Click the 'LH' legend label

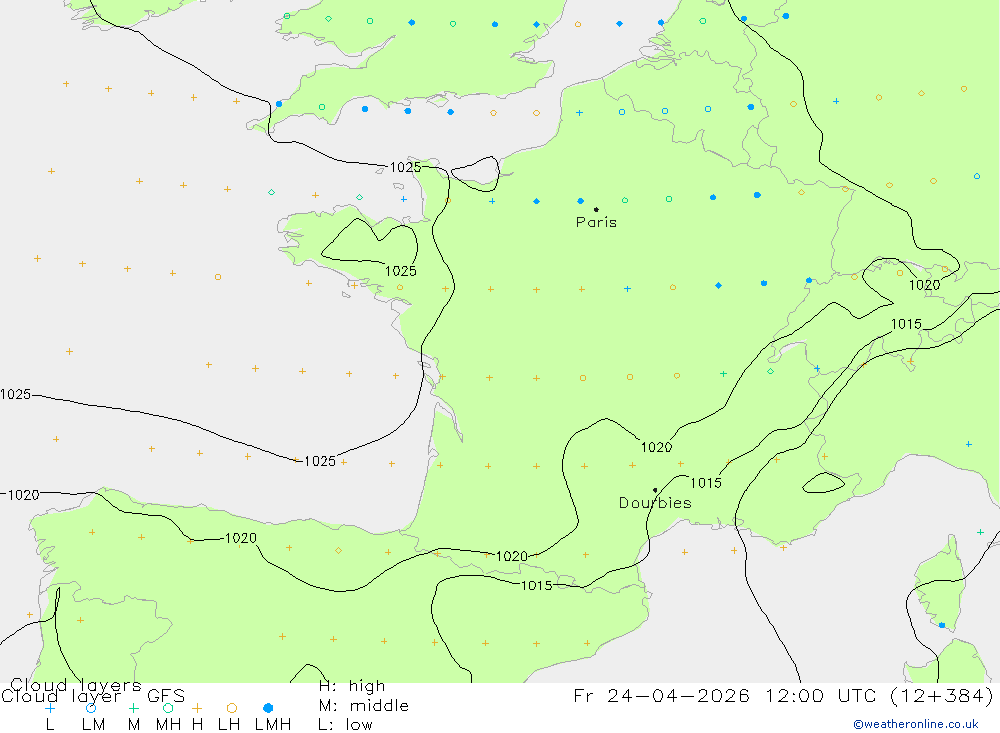229,725
